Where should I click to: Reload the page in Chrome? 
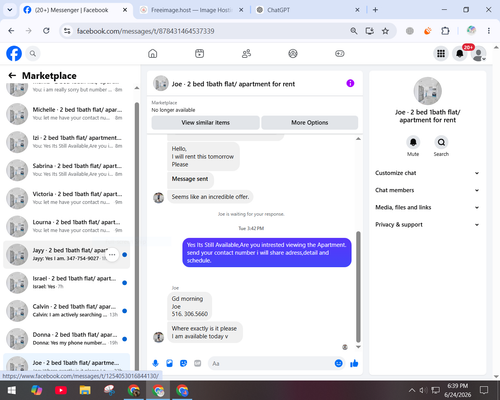(x=46, y=31)
